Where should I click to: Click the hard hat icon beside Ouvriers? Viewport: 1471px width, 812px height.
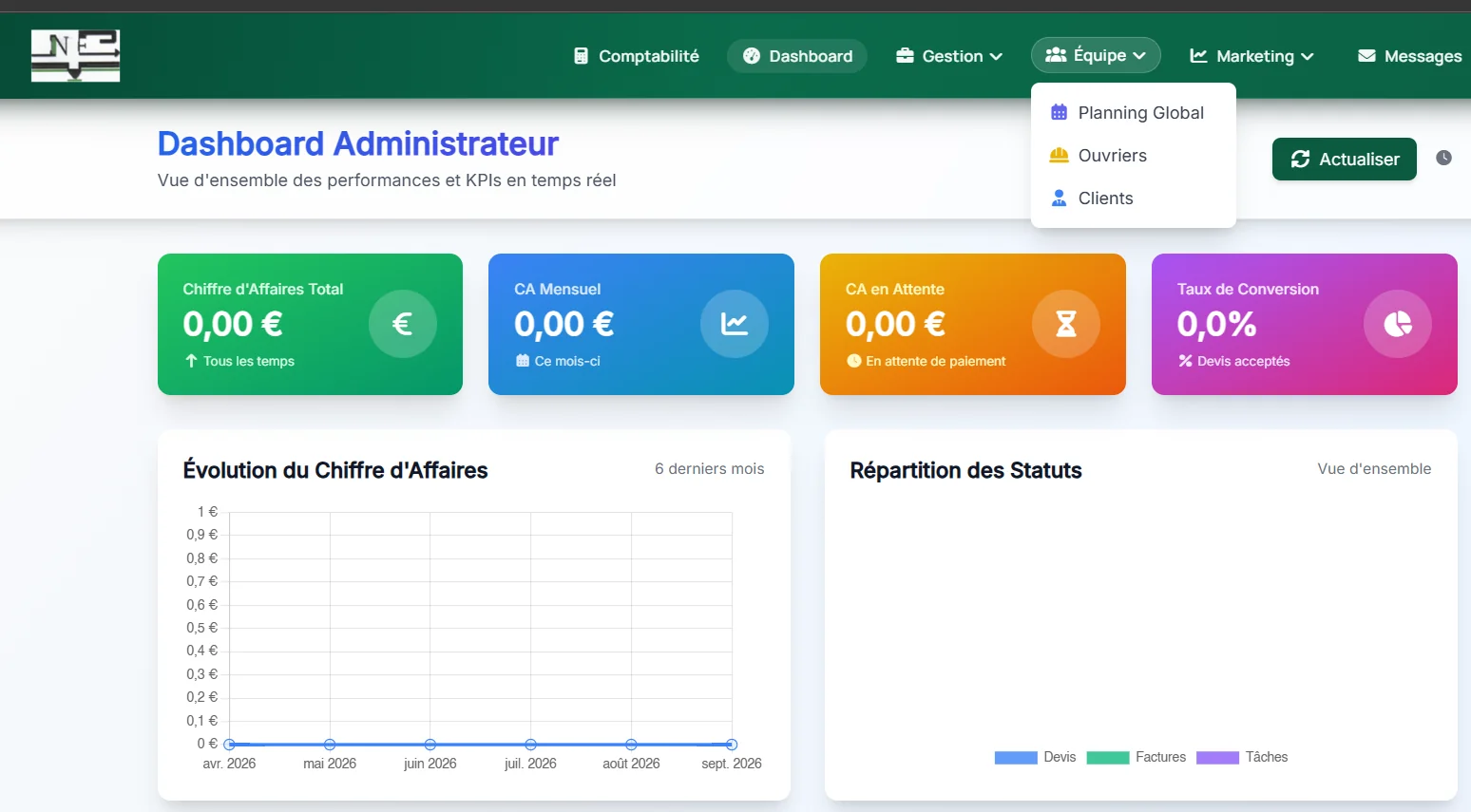(1059, 156)
